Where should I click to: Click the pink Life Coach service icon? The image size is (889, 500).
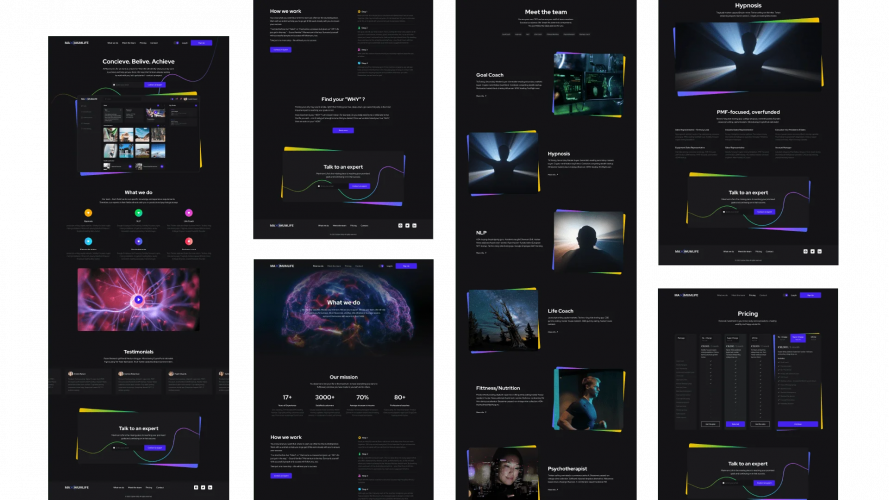click(189, 213)
